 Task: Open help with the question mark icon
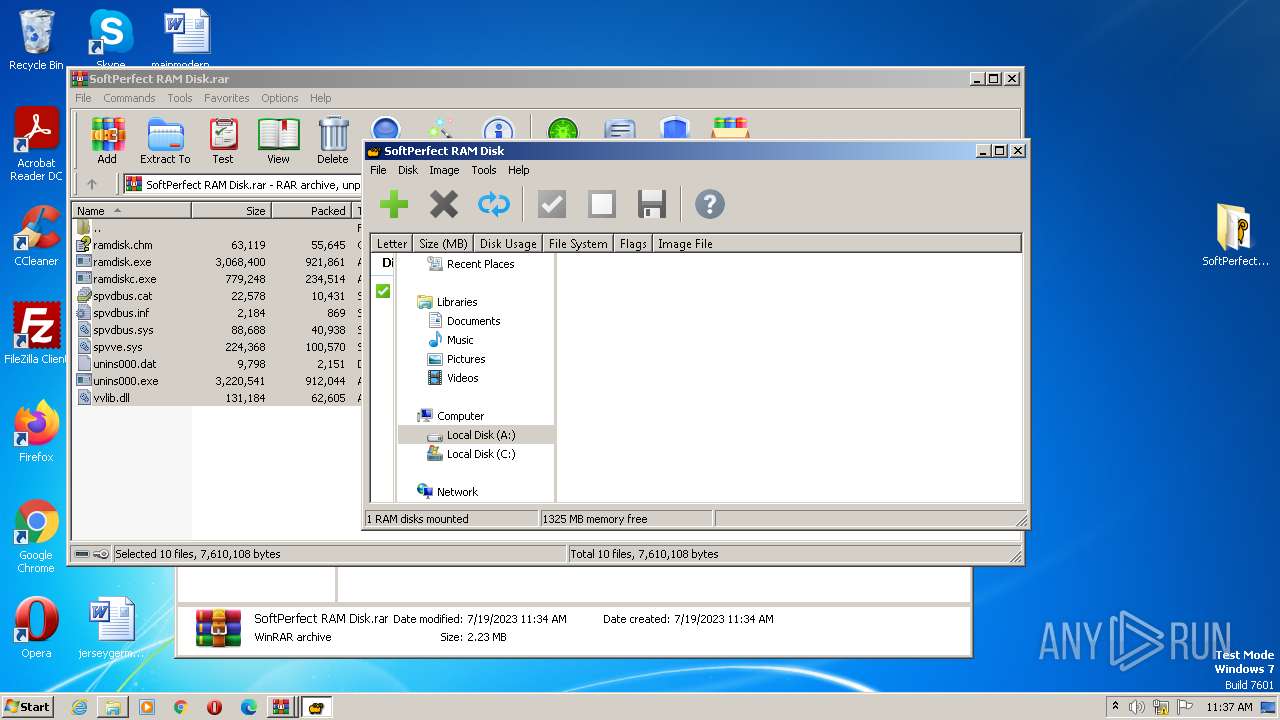coord(710,204)
